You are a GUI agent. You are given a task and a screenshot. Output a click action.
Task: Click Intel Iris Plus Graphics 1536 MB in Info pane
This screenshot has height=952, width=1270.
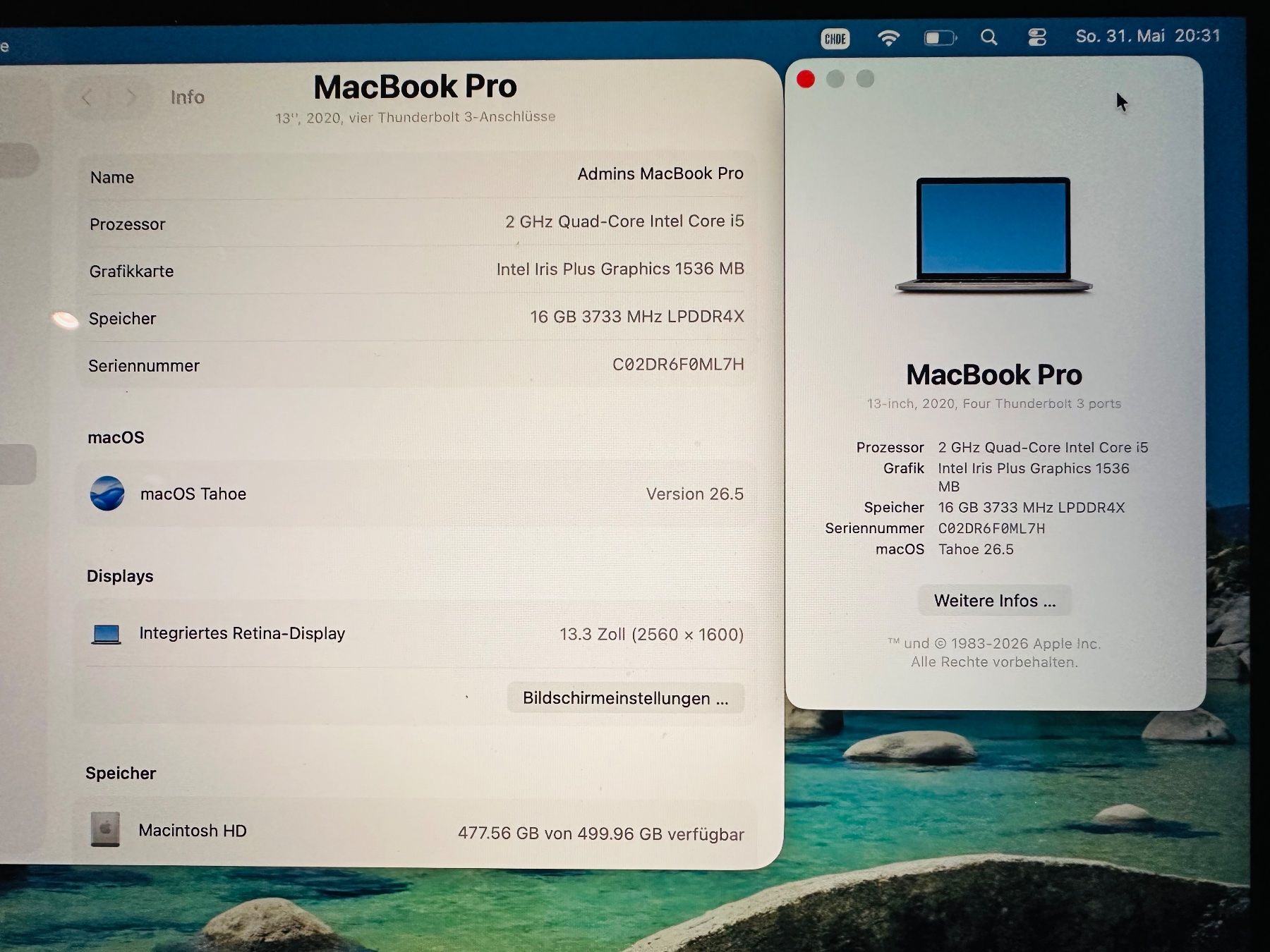pyautogui.click(x=620, y=269)
